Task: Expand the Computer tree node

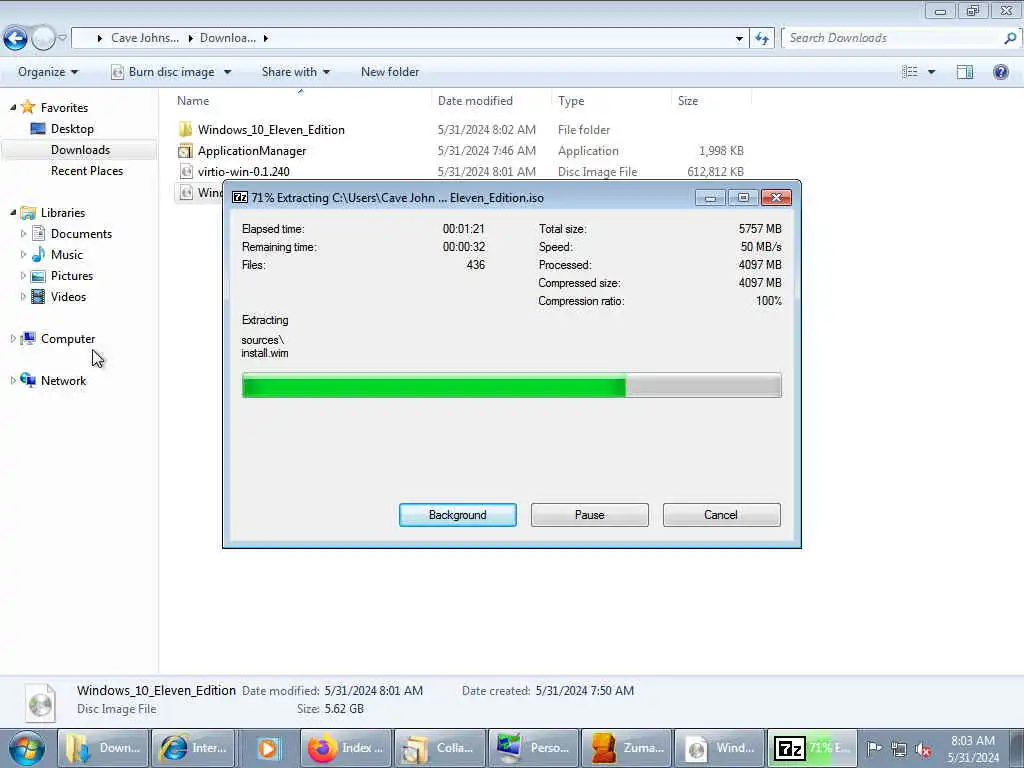Action: point(13,338)
